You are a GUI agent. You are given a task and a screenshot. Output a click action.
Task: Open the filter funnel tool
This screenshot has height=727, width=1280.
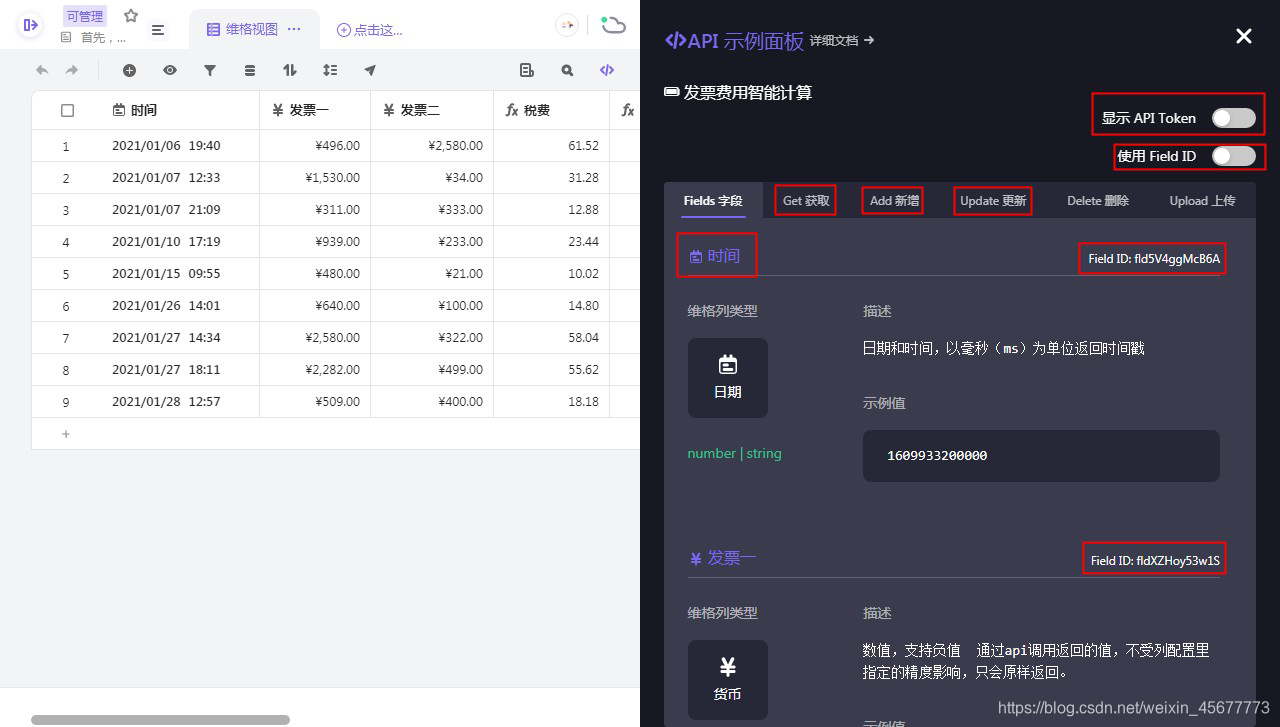coord(210,70)
